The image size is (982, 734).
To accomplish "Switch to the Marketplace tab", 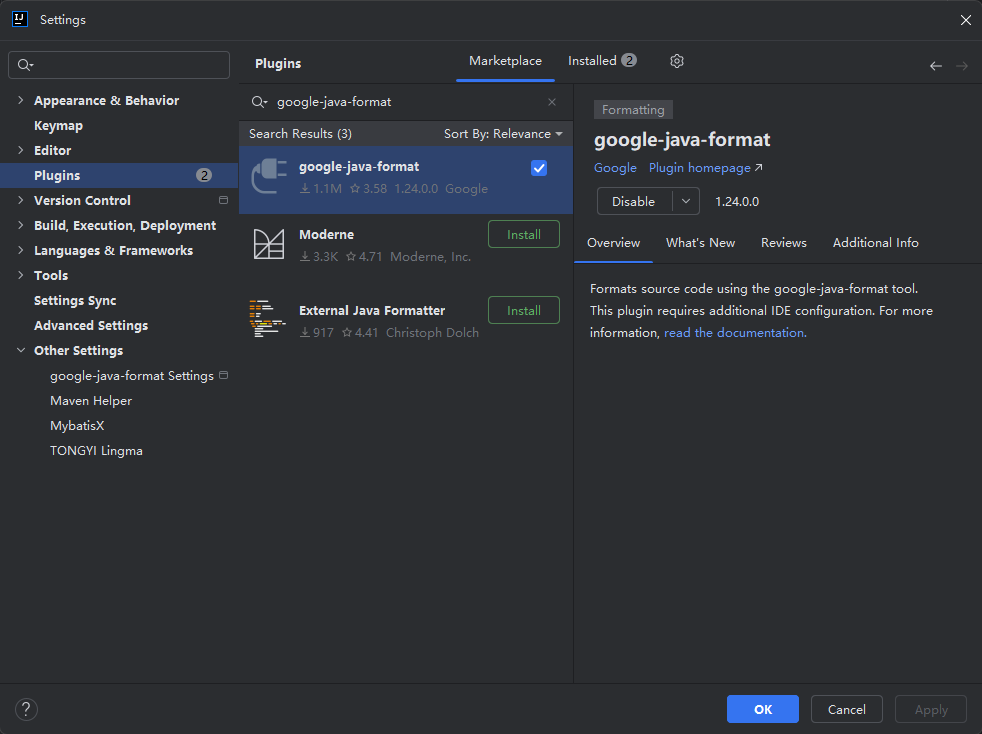I will [x=505, y=61].
